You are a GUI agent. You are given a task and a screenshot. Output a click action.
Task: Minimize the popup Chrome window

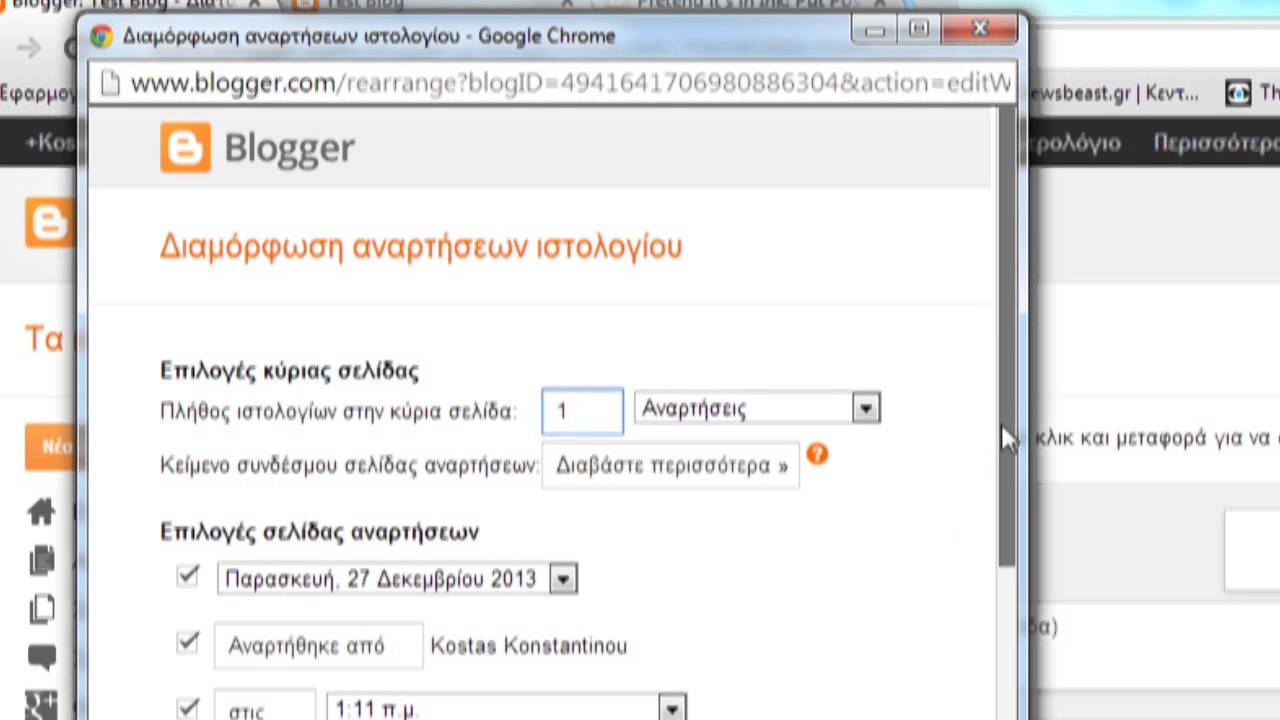(x=875, y=29)
